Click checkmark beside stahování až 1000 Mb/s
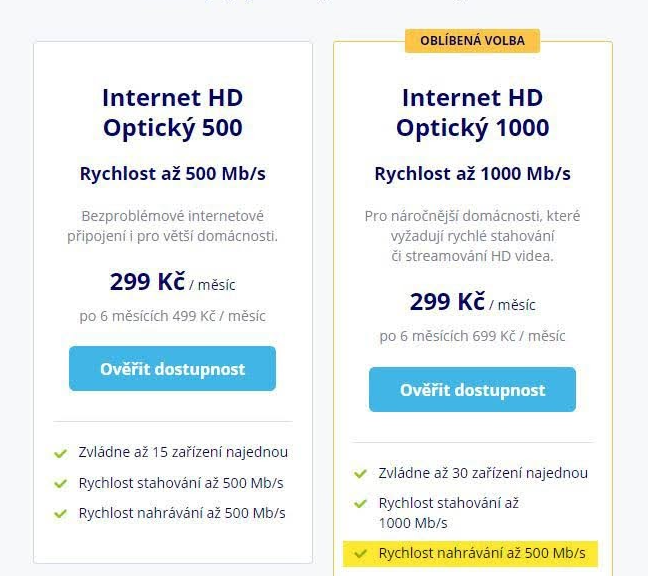The width and height of the screenshot is (648, 576). point(360,504)
